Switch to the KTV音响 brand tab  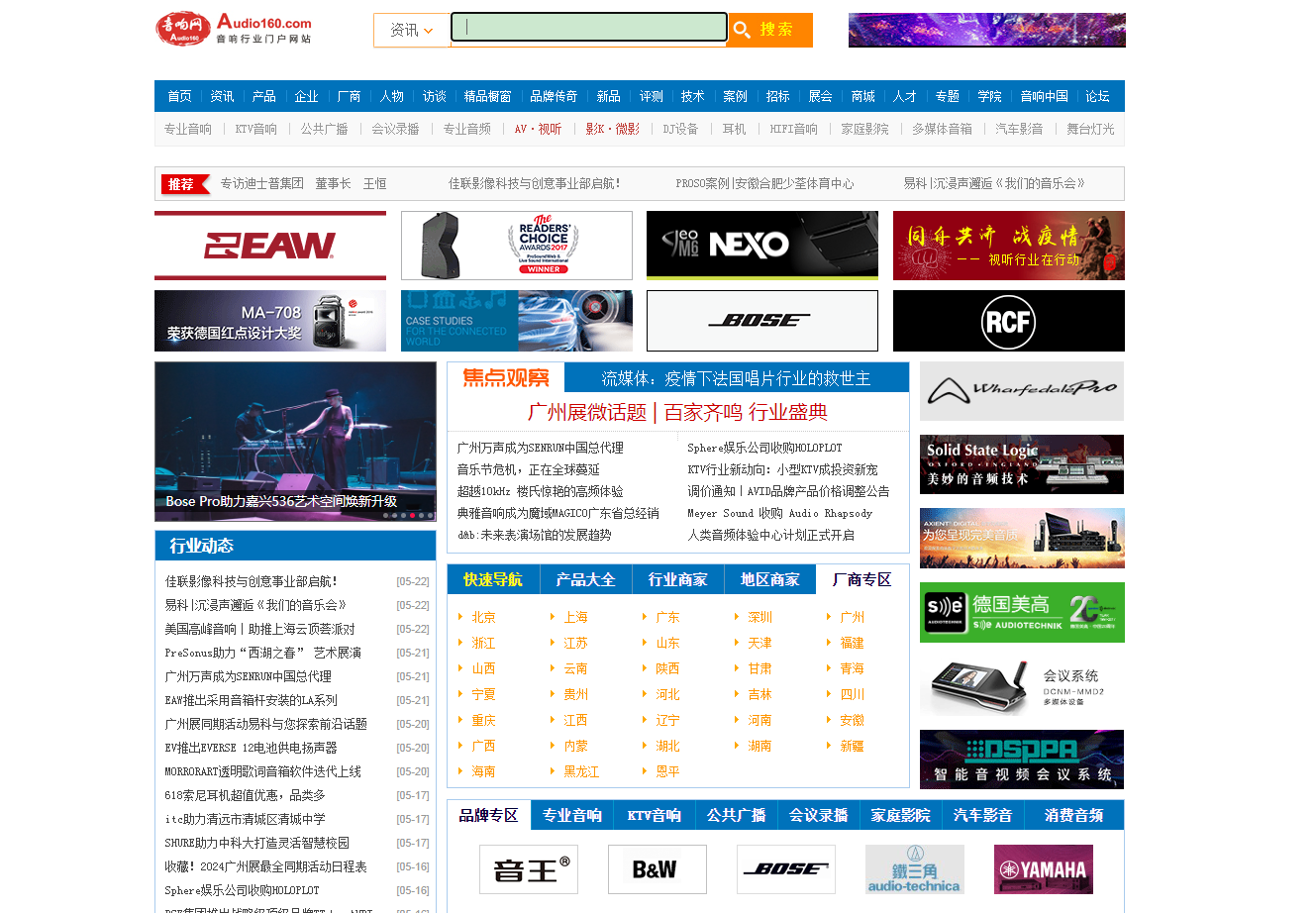[x=654, y=815]
